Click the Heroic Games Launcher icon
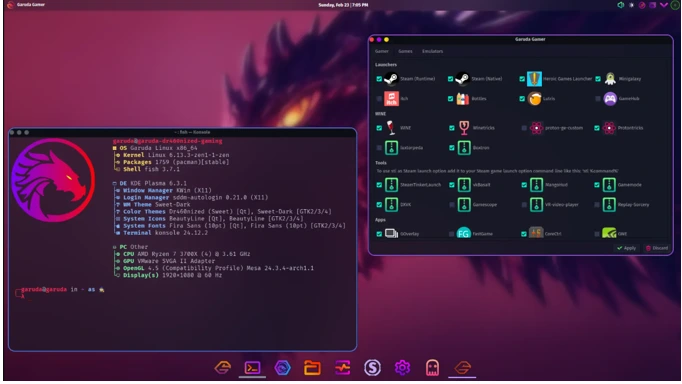The width and height of the screenshot is (682, 384). click(534, 79)
